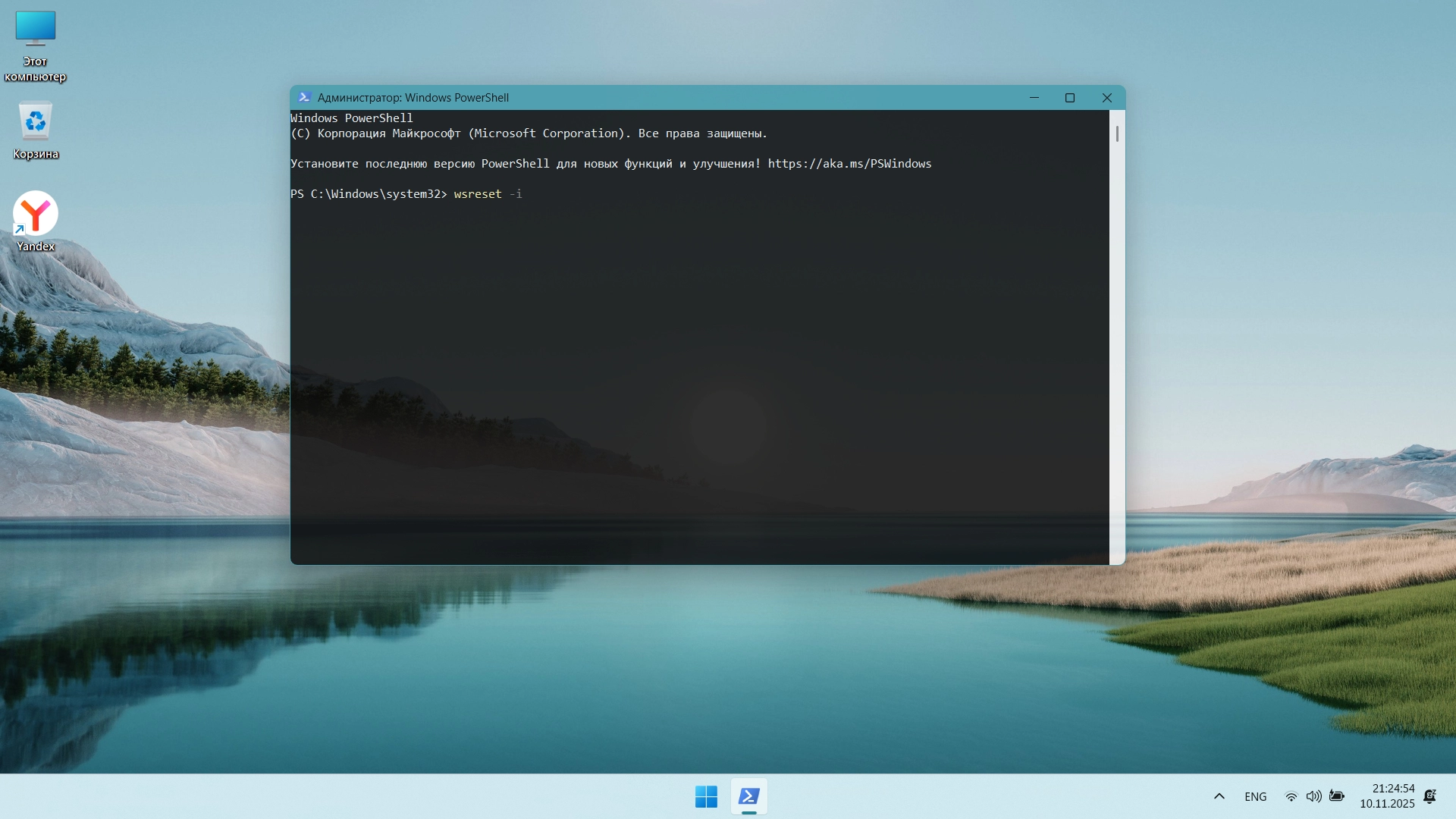Open the Windows Start button
The height and width of the screenshot is (819, 1456).
(705, 796)
